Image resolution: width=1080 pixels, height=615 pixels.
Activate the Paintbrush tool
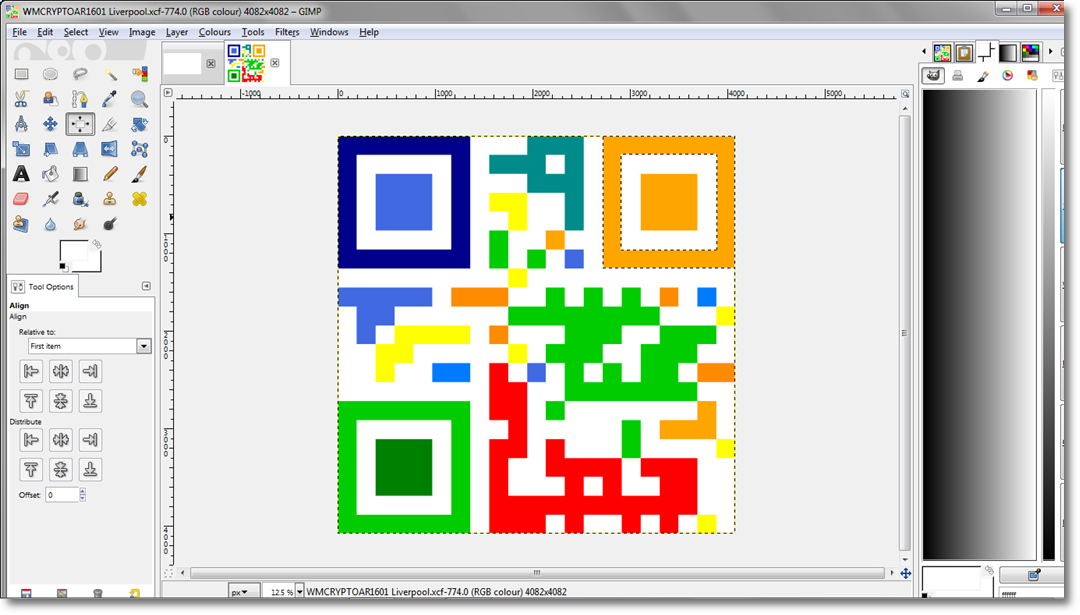139,174
